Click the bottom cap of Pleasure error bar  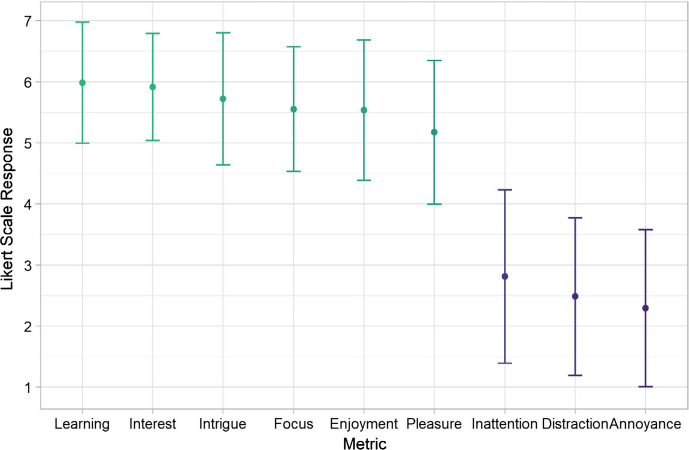tap(434, 204)
